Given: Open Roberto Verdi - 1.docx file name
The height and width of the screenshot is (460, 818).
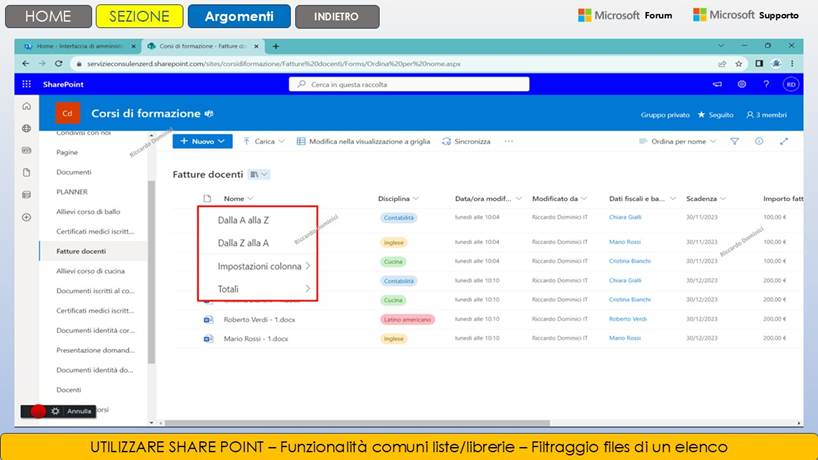Looking at the screenshot, I should (x=259, y=319).
